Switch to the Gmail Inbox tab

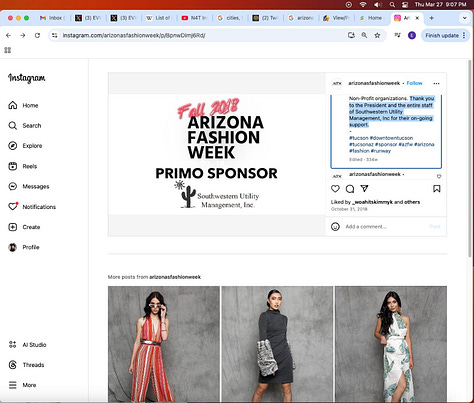[x=53, y=18]
